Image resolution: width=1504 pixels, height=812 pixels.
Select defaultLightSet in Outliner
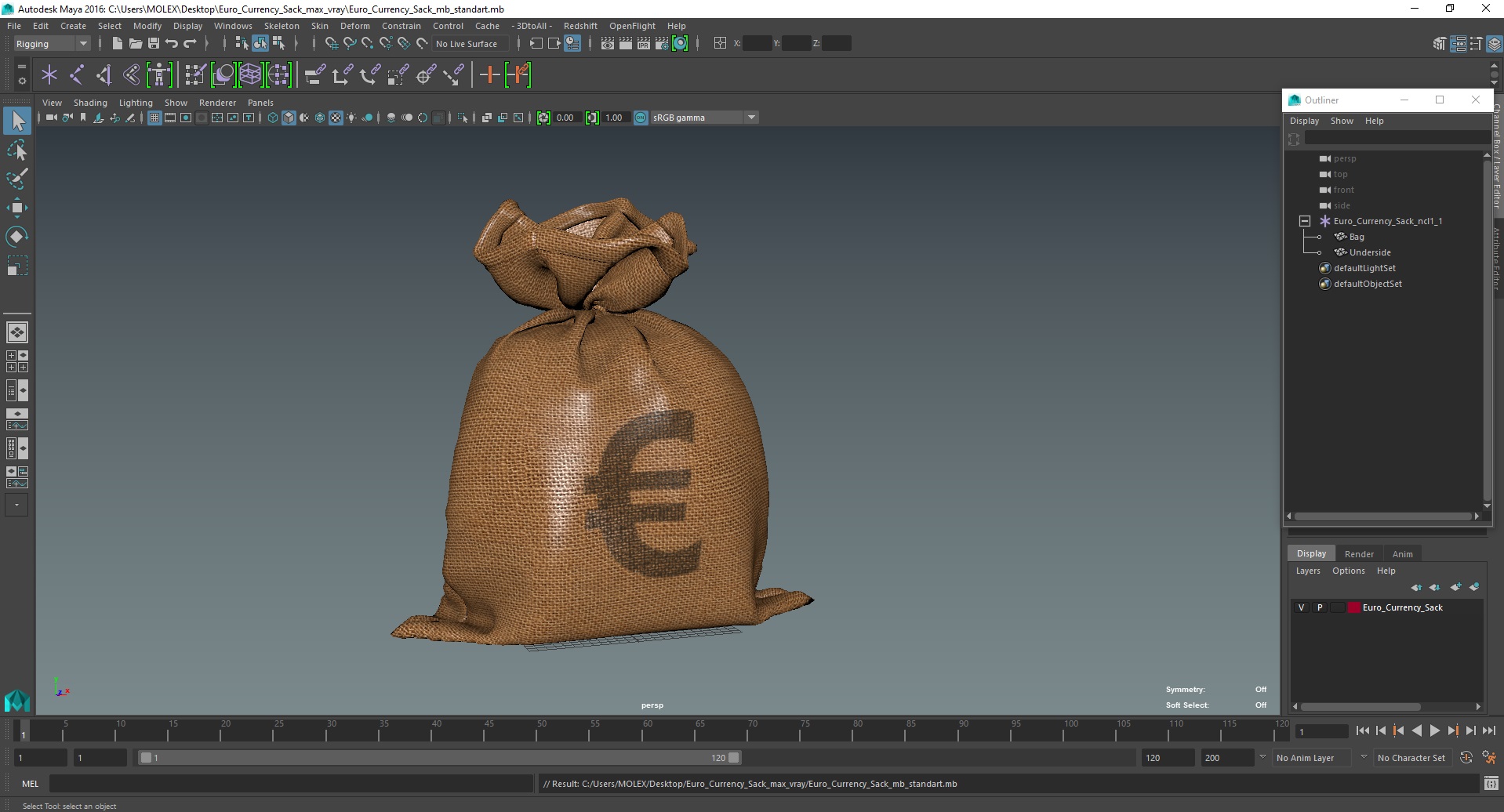coord(1364,268)
